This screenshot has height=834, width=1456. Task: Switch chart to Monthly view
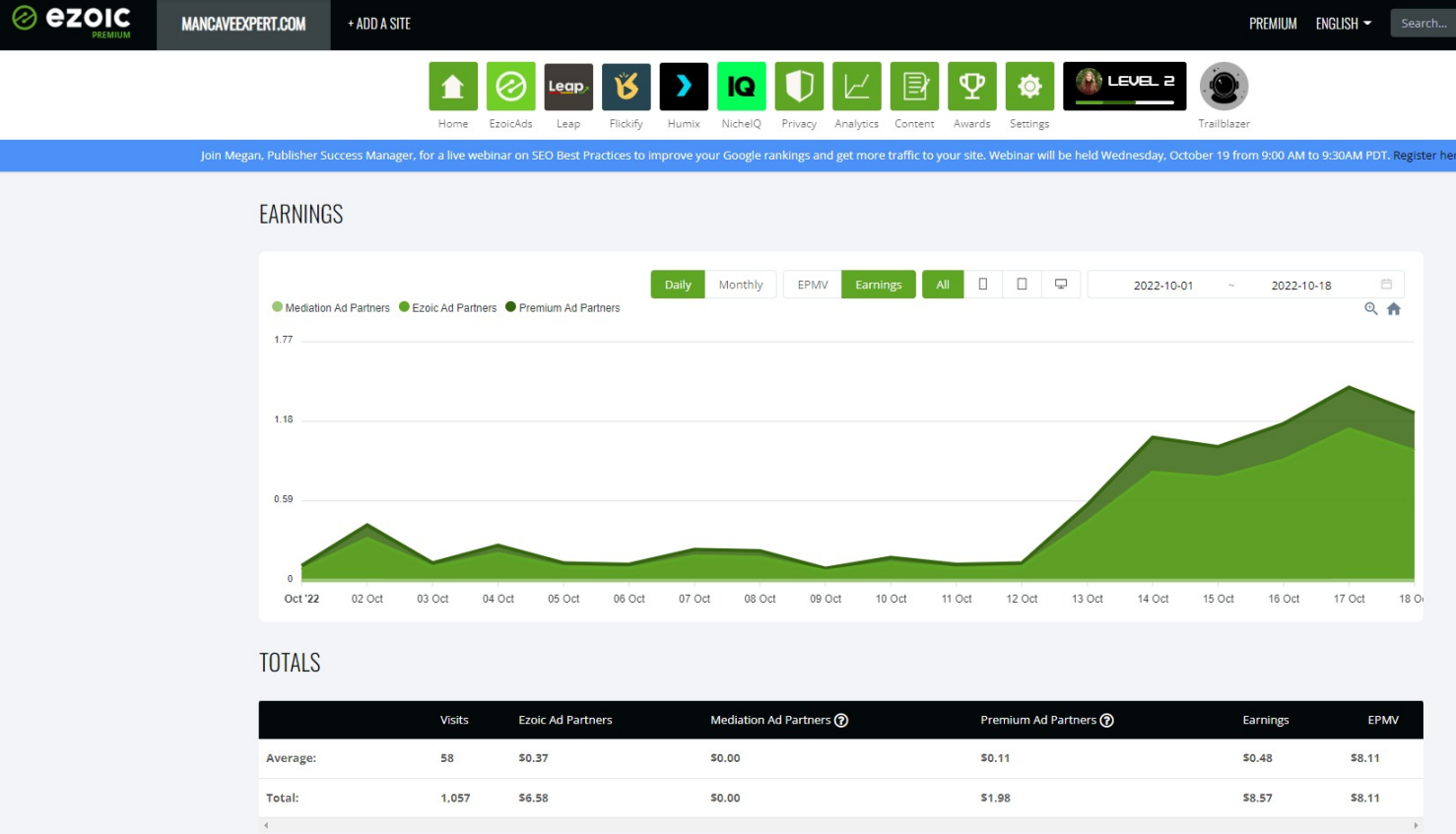pos(741,285)
